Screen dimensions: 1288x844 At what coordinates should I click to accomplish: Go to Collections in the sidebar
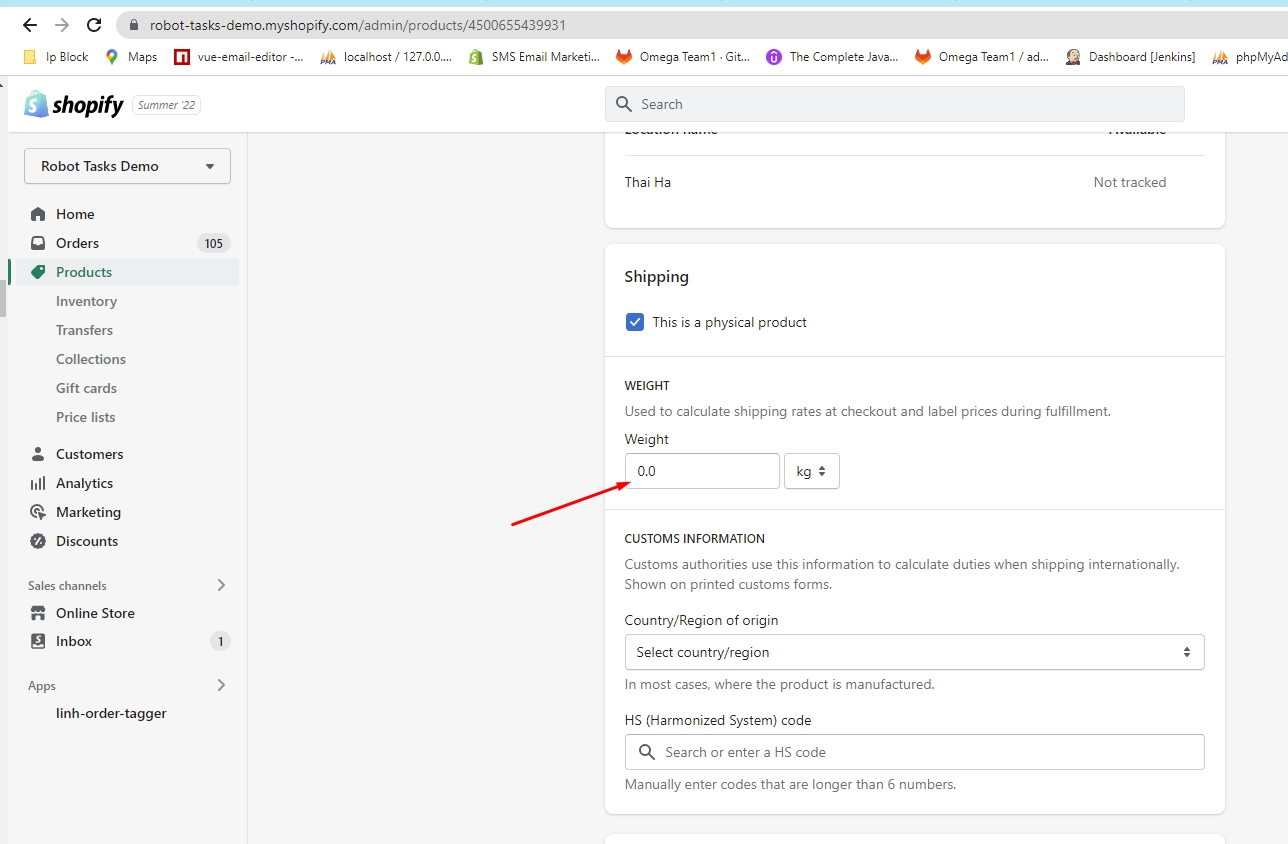coord(91,359)
